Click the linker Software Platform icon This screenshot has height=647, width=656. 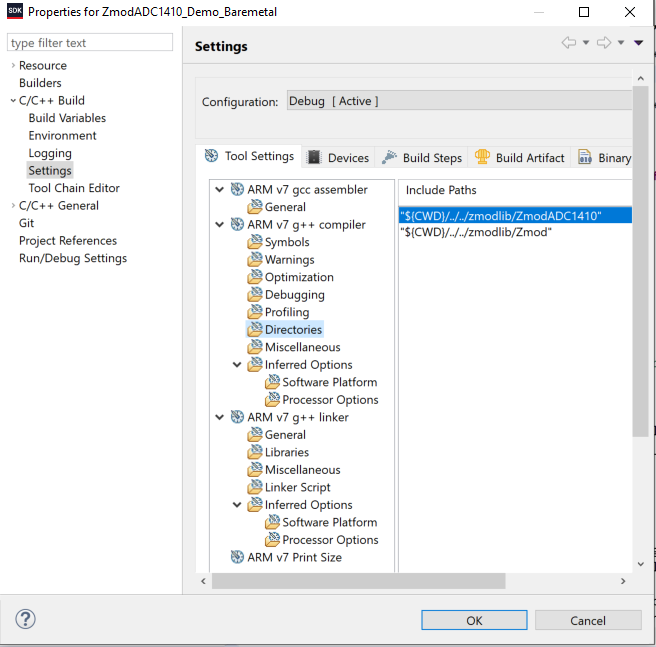tap(272, 522)
